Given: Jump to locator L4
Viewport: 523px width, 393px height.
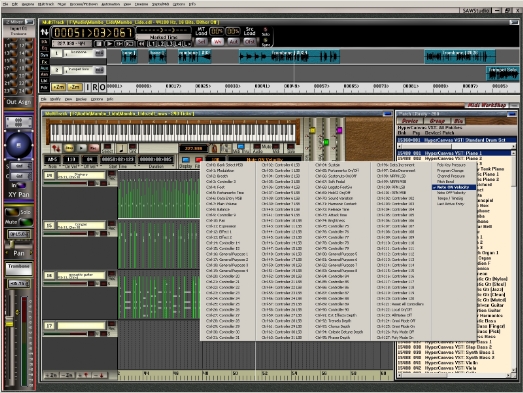Looking at the screenshot, I should pyautogui.click(x=178, y=44).
